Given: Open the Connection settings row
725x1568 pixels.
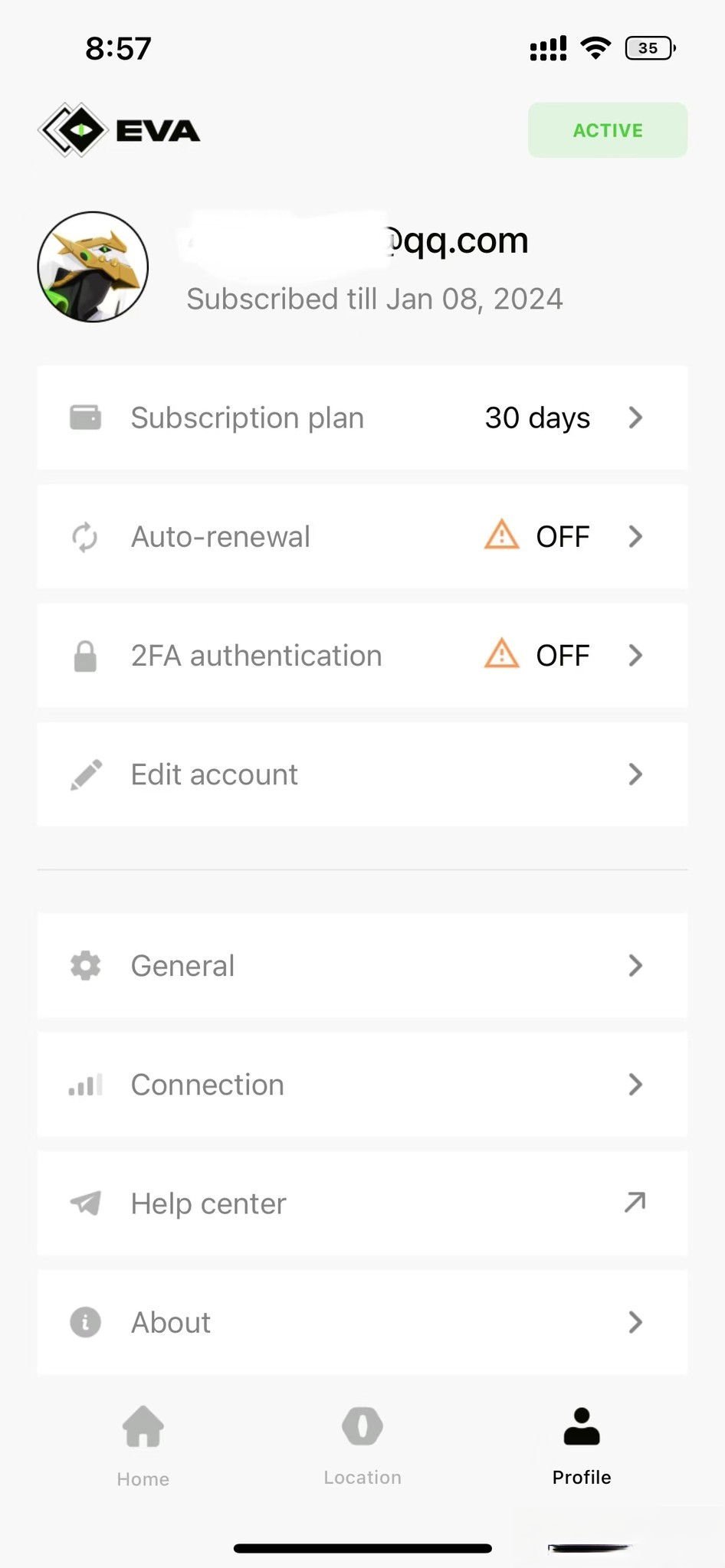Looking at the screenshot, I should coord(362,1085).
